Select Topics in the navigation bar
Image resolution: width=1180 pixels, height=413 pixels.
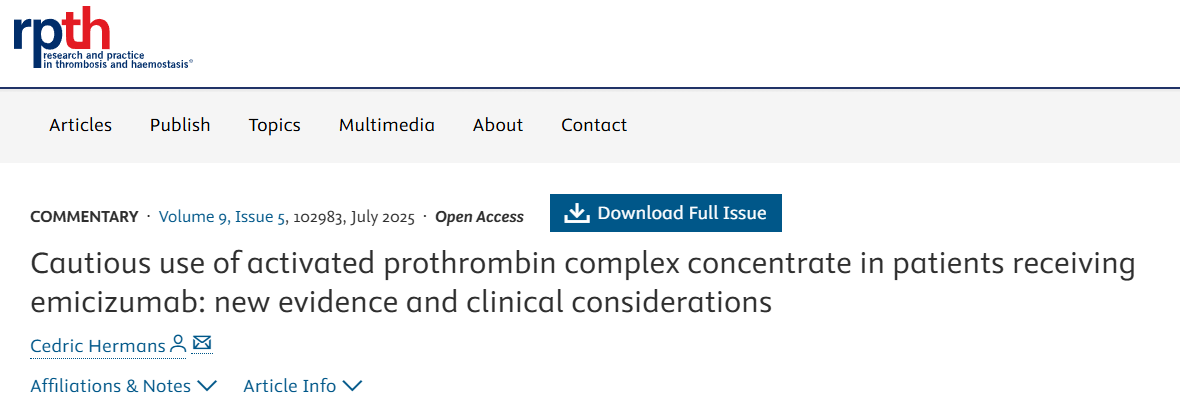pyautogui.click(x=275, y=125)
